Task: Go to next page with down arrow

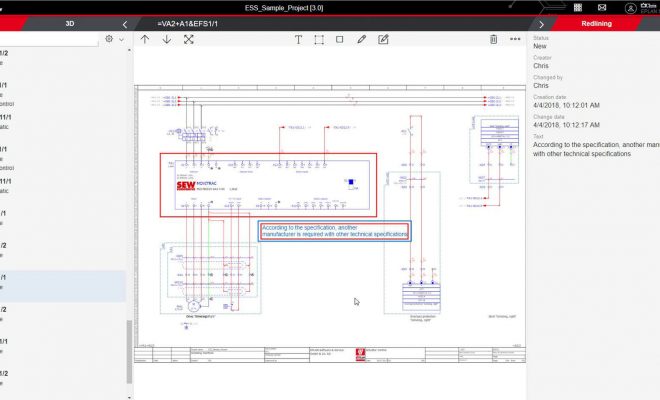Action: (x=167, y=40)
